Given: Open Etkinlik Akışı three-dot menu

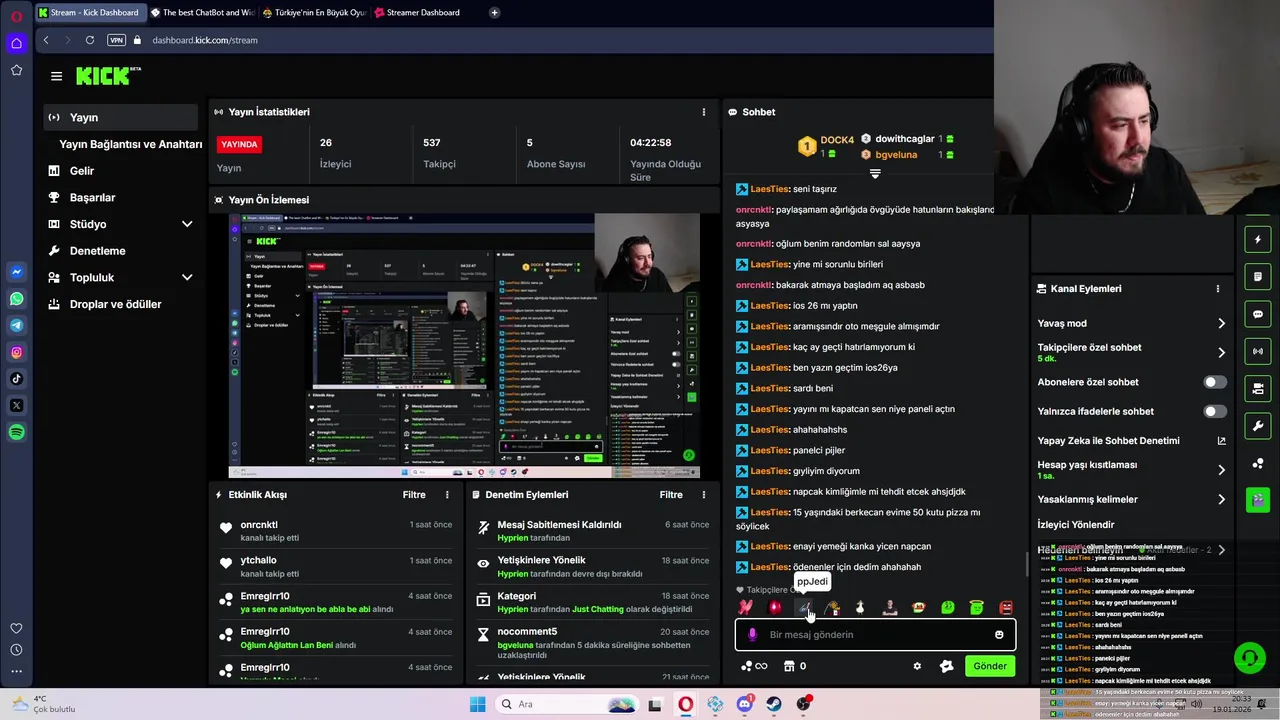Looking at the screenshot, I should 447,495.
